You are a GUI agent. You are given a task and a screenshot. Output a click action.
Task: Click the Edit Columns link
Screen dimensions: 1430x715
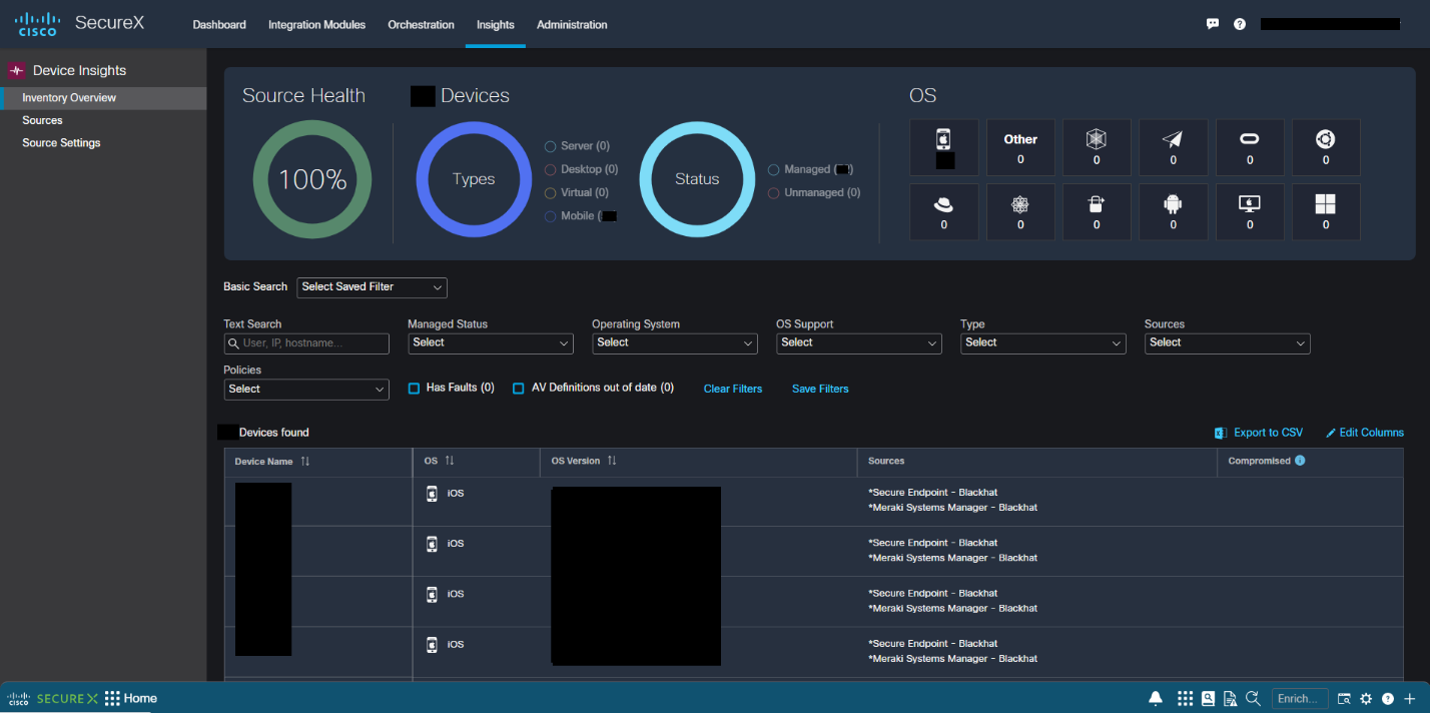1365,433
